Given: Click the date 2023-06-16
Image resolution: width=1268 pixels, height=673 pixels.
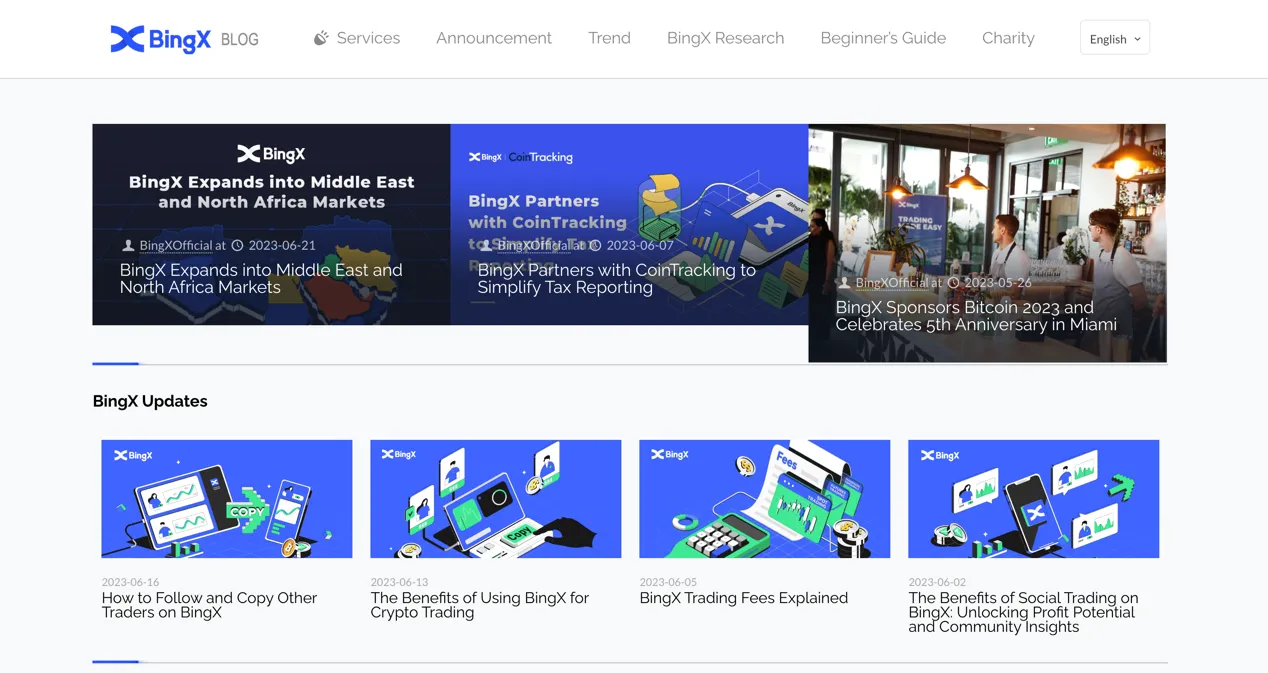Looking at the screenshot, I should click(x=130, y=582).
